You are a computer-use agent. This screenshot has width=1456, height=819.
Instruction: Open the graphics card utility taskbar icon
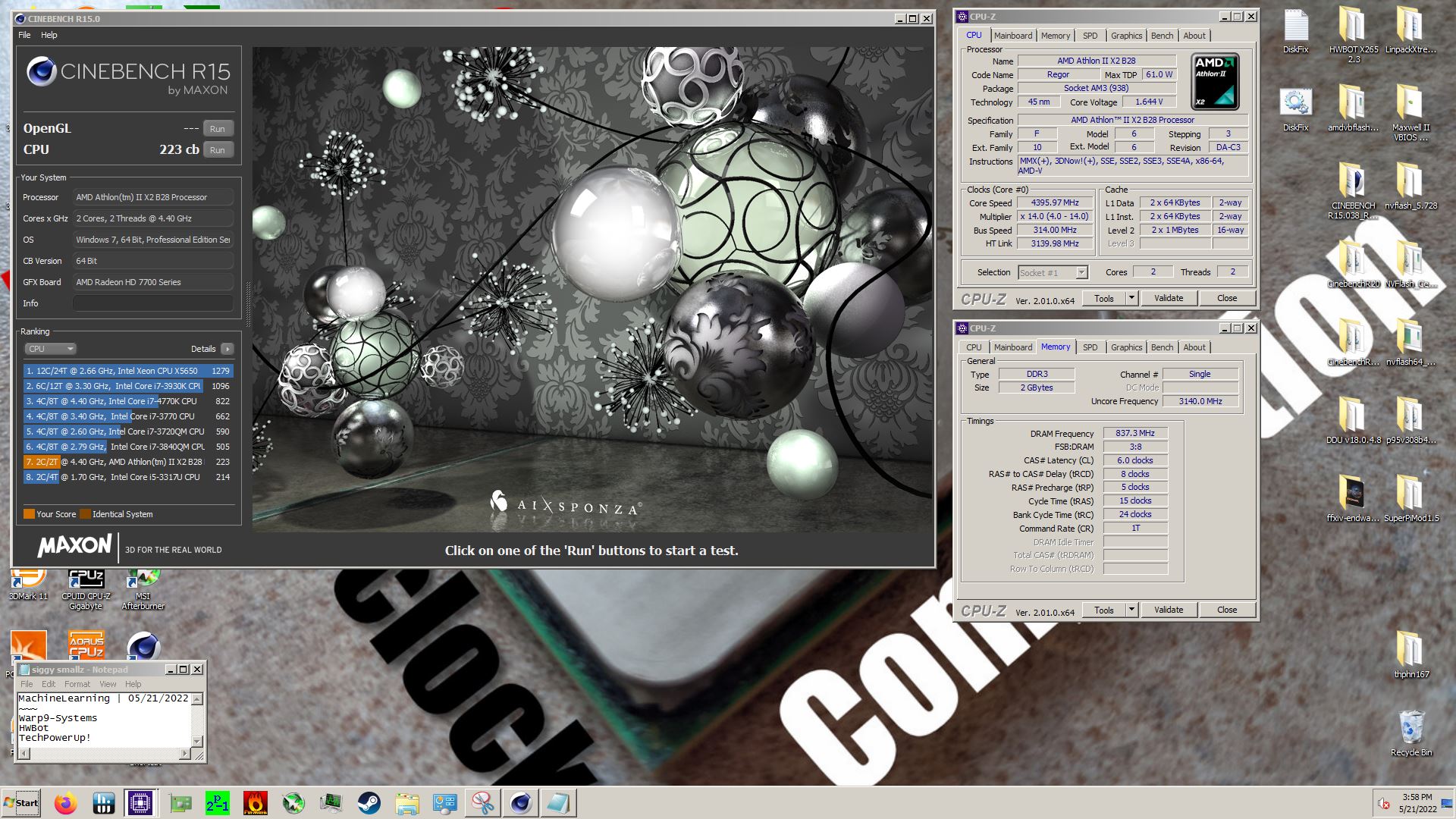180,803
